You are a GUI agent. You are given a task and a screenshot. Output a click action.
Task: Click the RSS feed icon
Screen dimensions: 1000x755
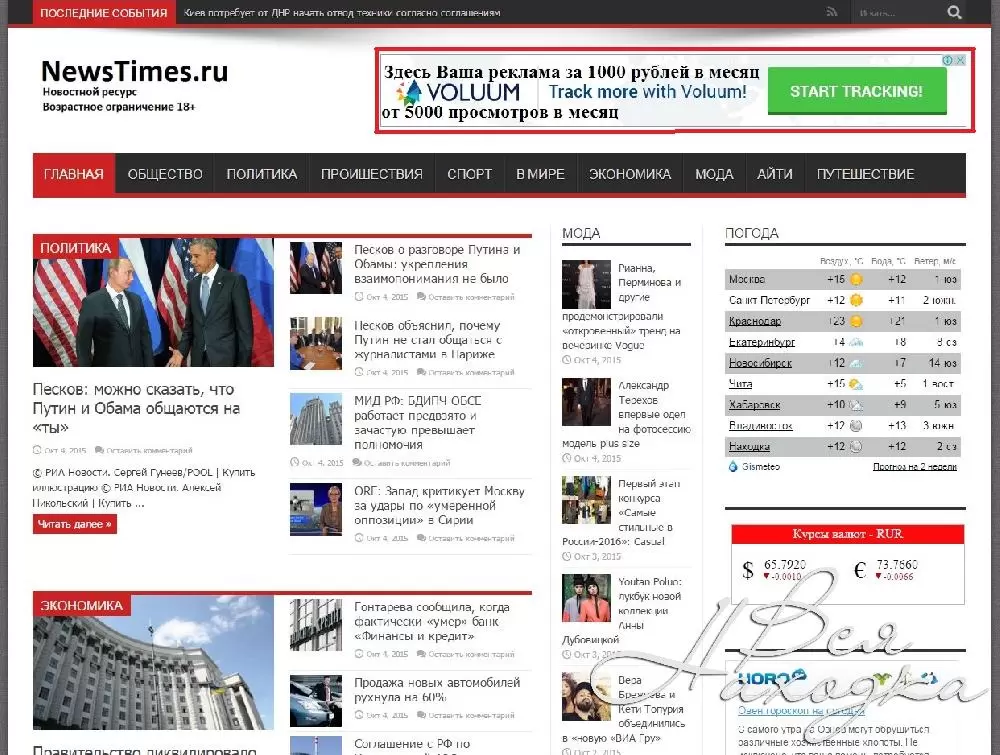point(831,13)
